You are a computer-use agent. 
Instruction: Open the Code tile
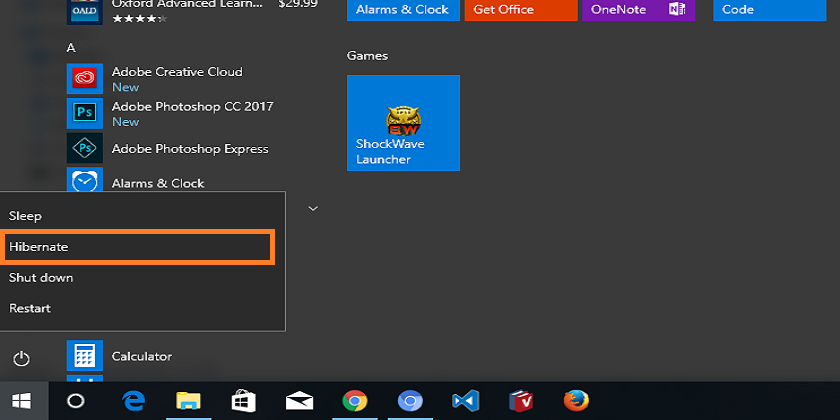click(770, 10)
